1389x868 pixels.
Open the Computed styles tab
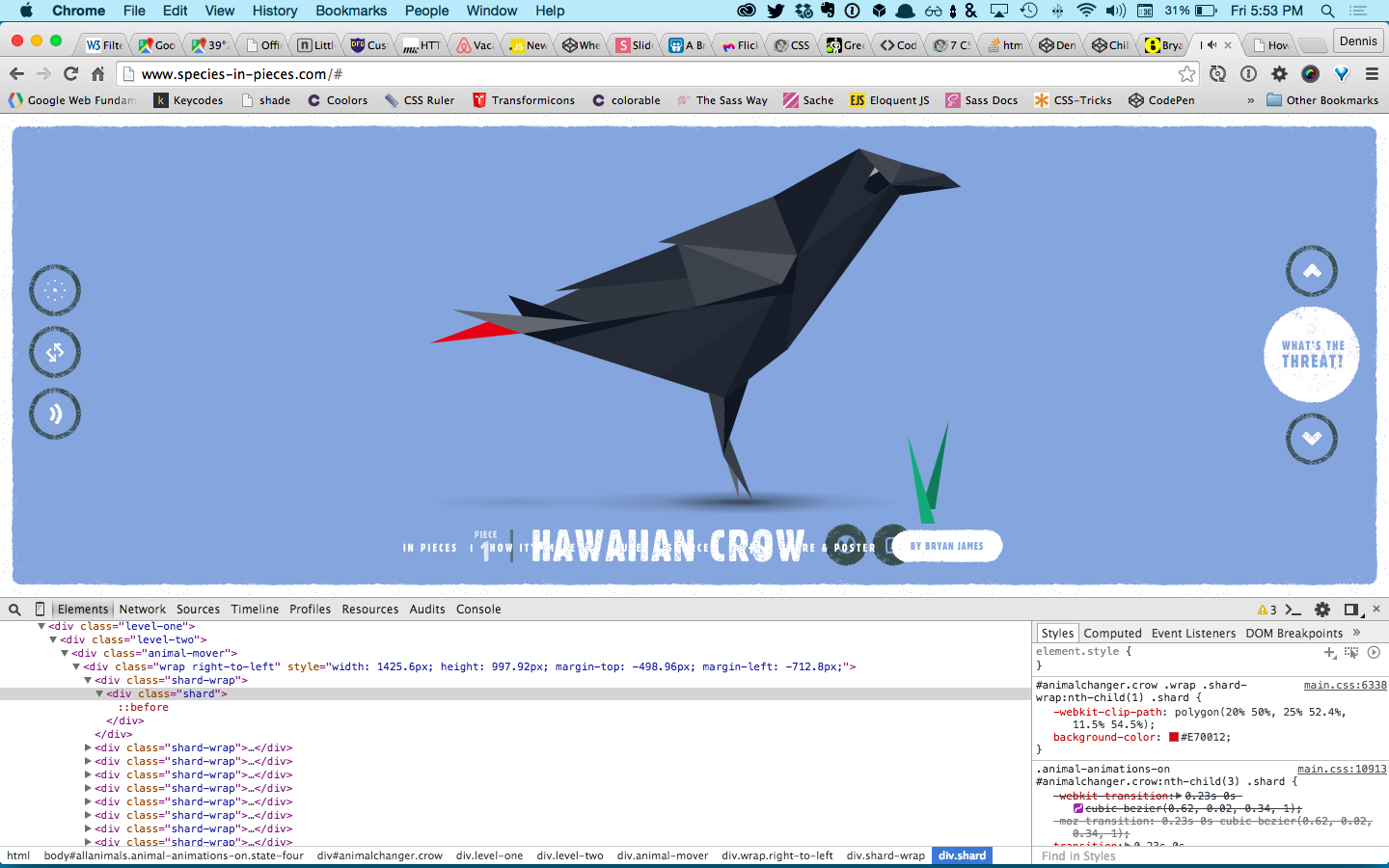[x=1112, y=634]
